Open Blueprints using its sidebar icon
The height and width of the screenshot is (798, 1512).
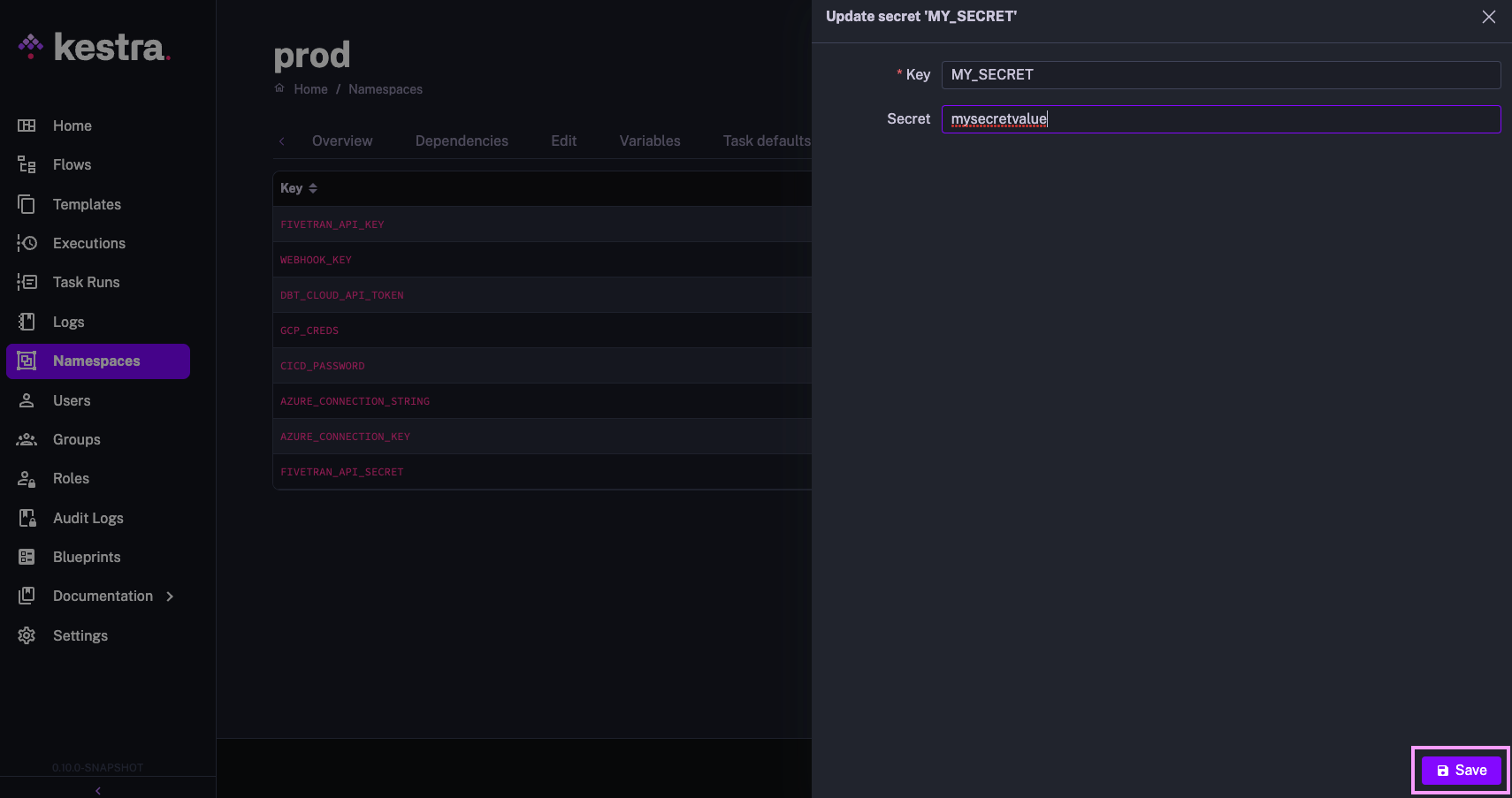click(27, 557)
